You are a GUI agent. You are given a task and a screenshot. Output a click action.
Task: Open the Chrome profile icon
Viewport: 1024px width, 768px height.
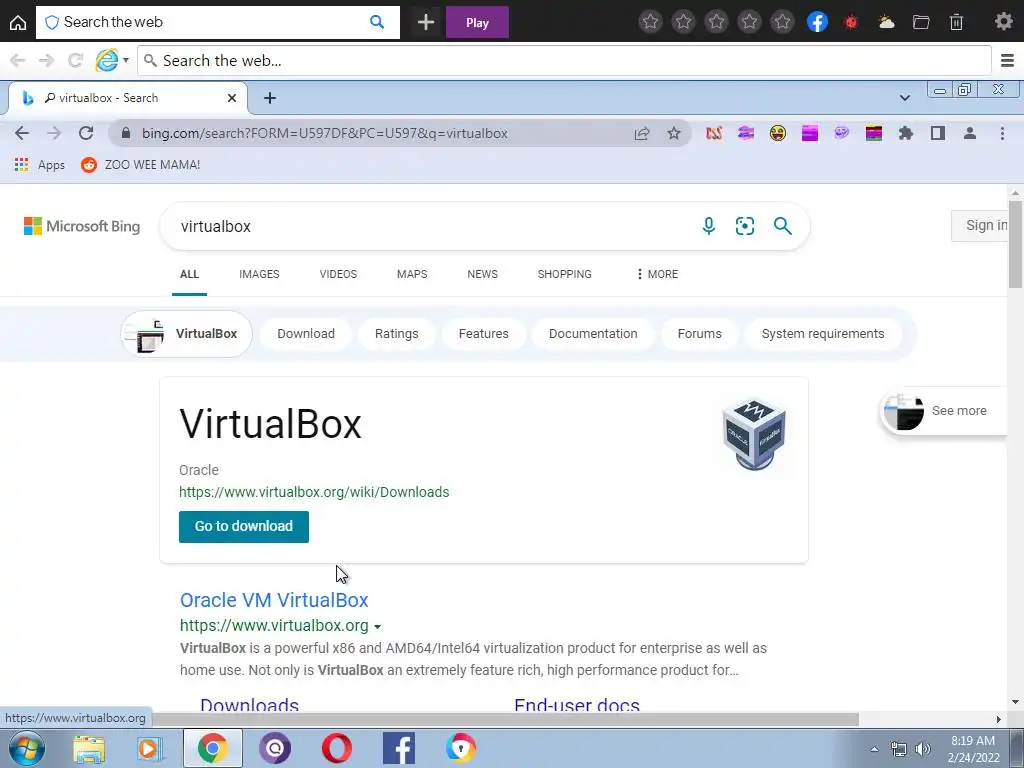[970, 133]
